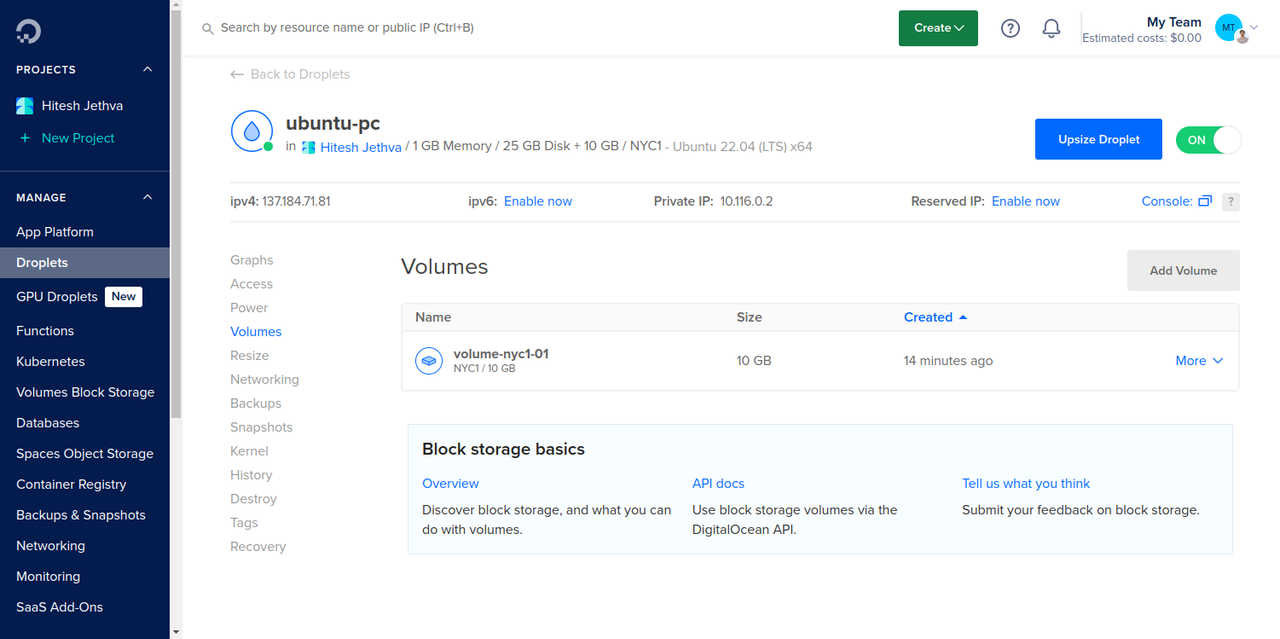This screenshot has width=1280, height=639.
Task: Click the Hitesh Jethva project icon in sidebar
Action: (25, 106)
